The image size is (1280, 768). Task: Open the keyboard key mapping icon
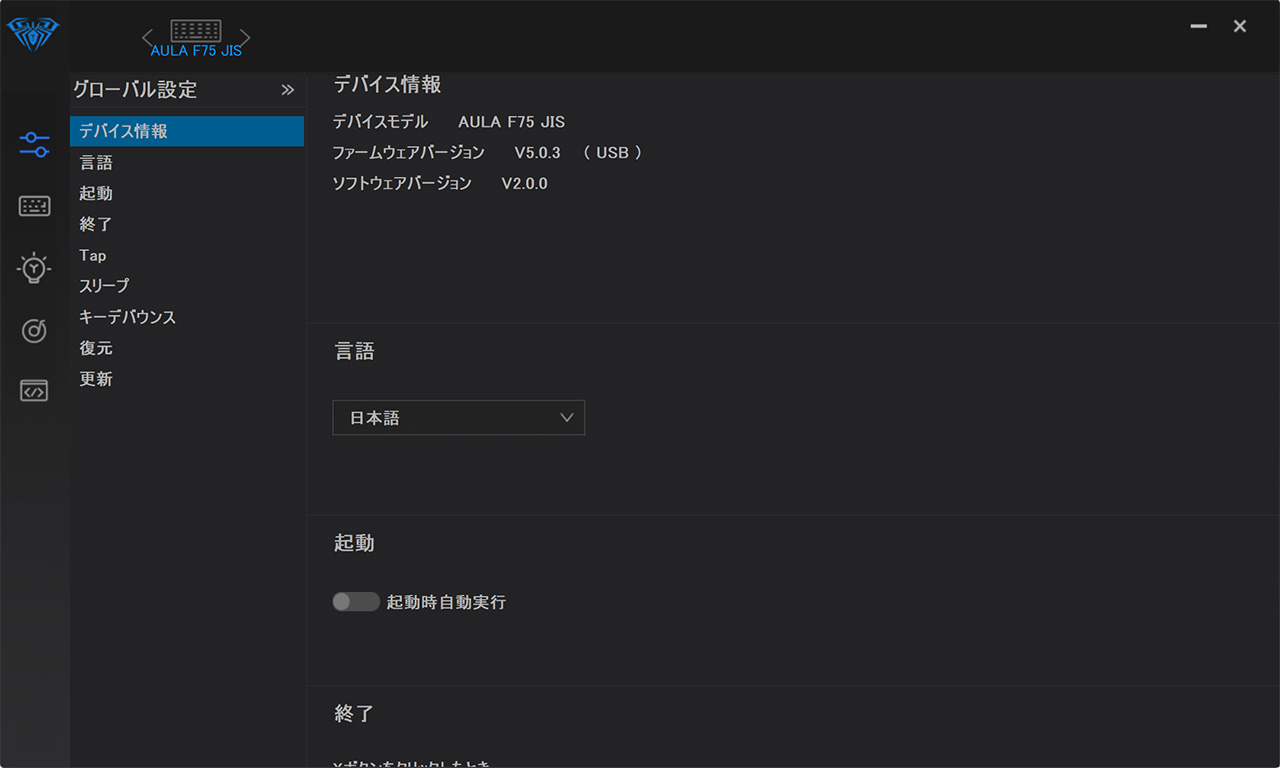[34, 206]
